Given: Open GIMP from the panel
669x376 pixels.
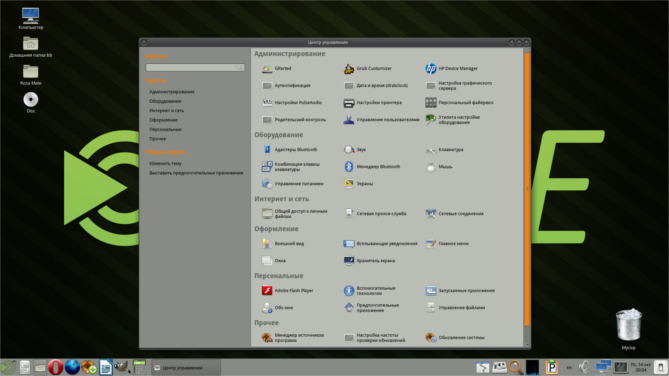Looking at the screenshot, I should pyautogui.click(x=122, y=367).
